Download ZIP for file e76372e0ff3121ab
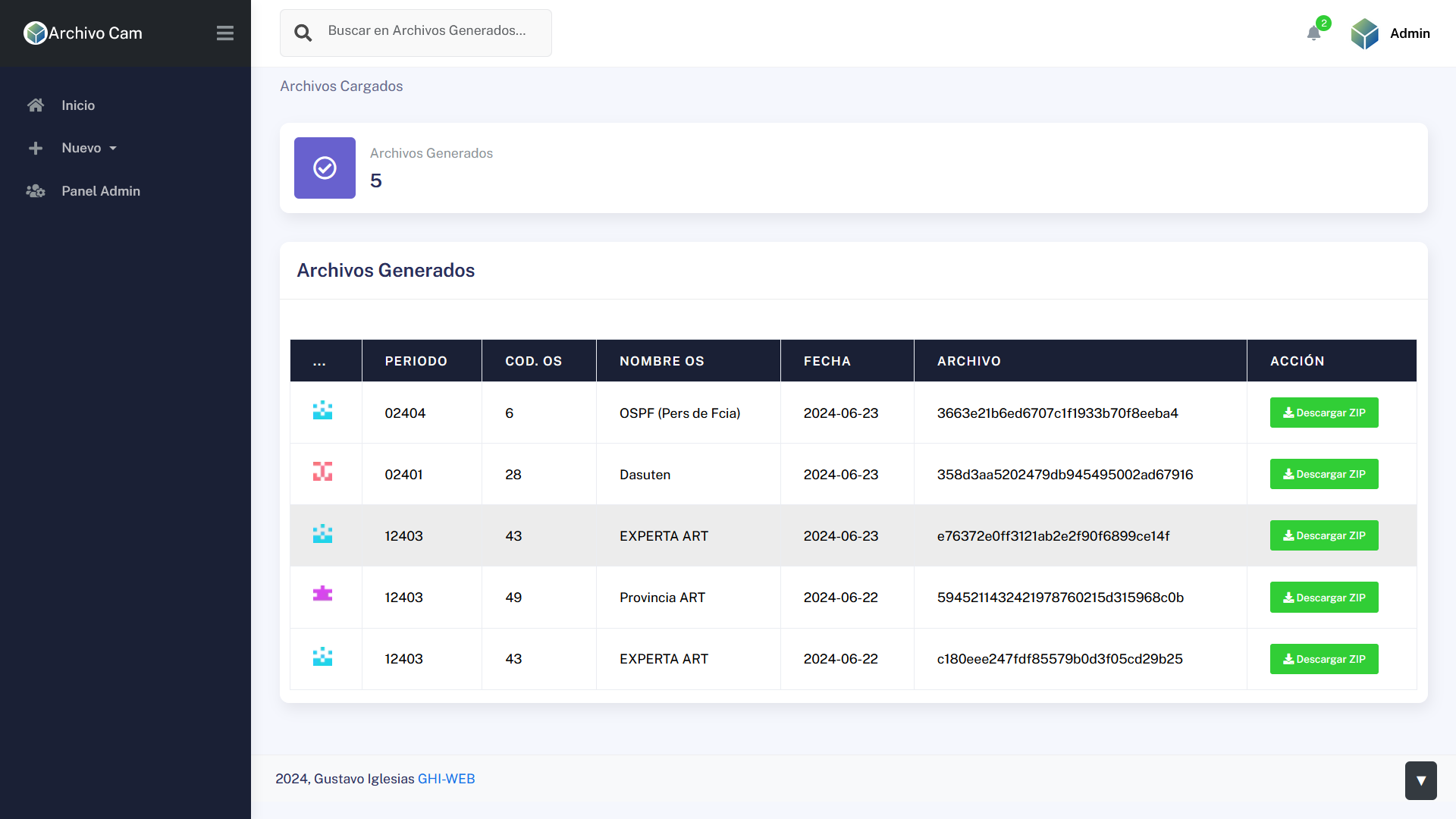The height and width of the screenshot is (819, 1456). [1323, 535]
